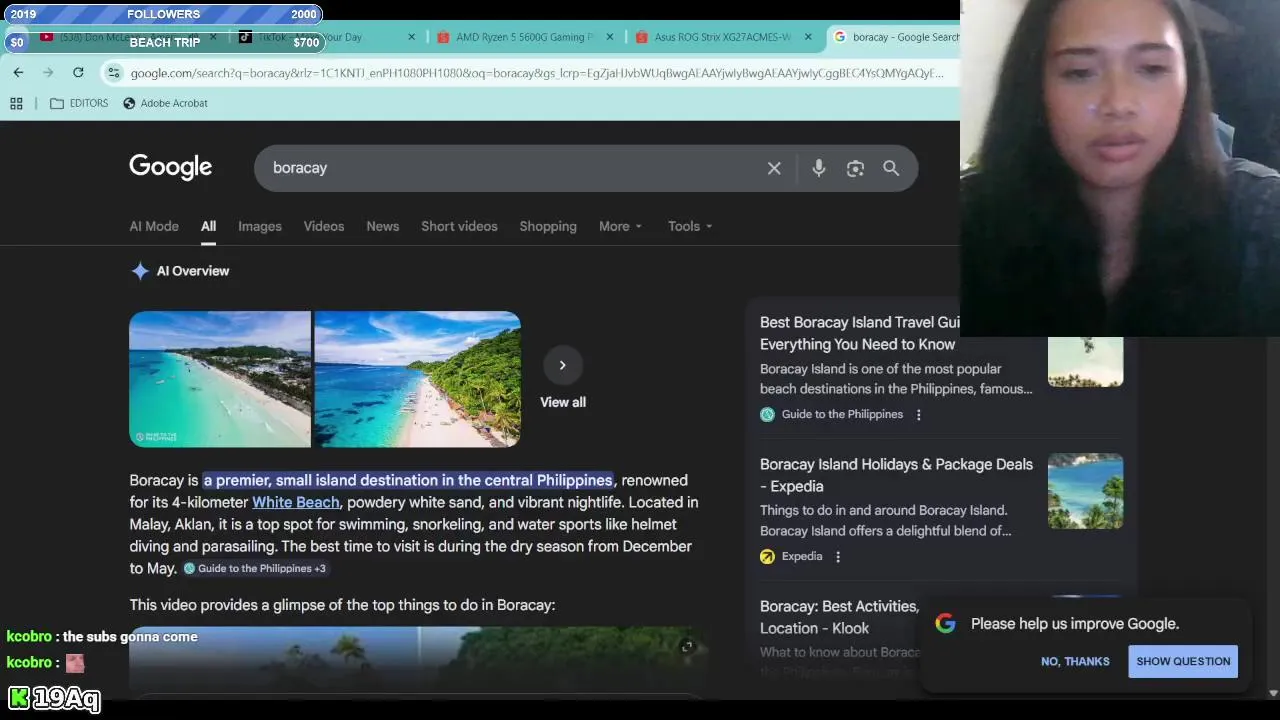Open the White Beach link

[296, 502]
